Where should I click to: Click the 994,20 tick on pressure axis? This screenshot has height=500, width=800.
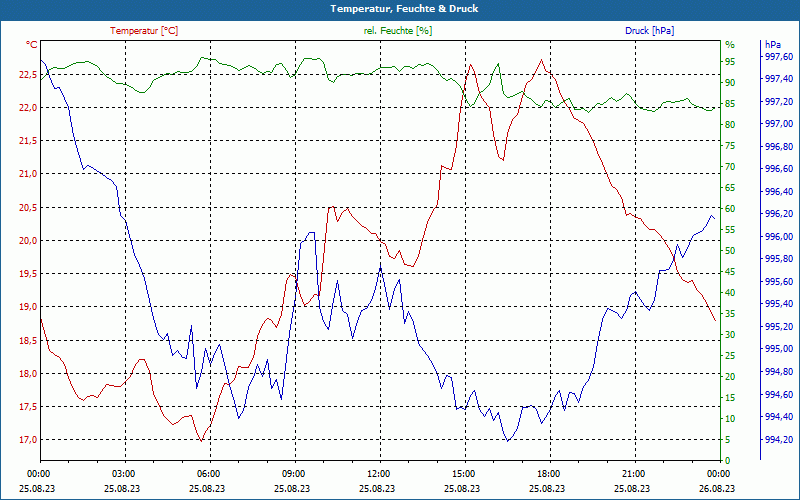pyautogui.click(x=779, y=439)
